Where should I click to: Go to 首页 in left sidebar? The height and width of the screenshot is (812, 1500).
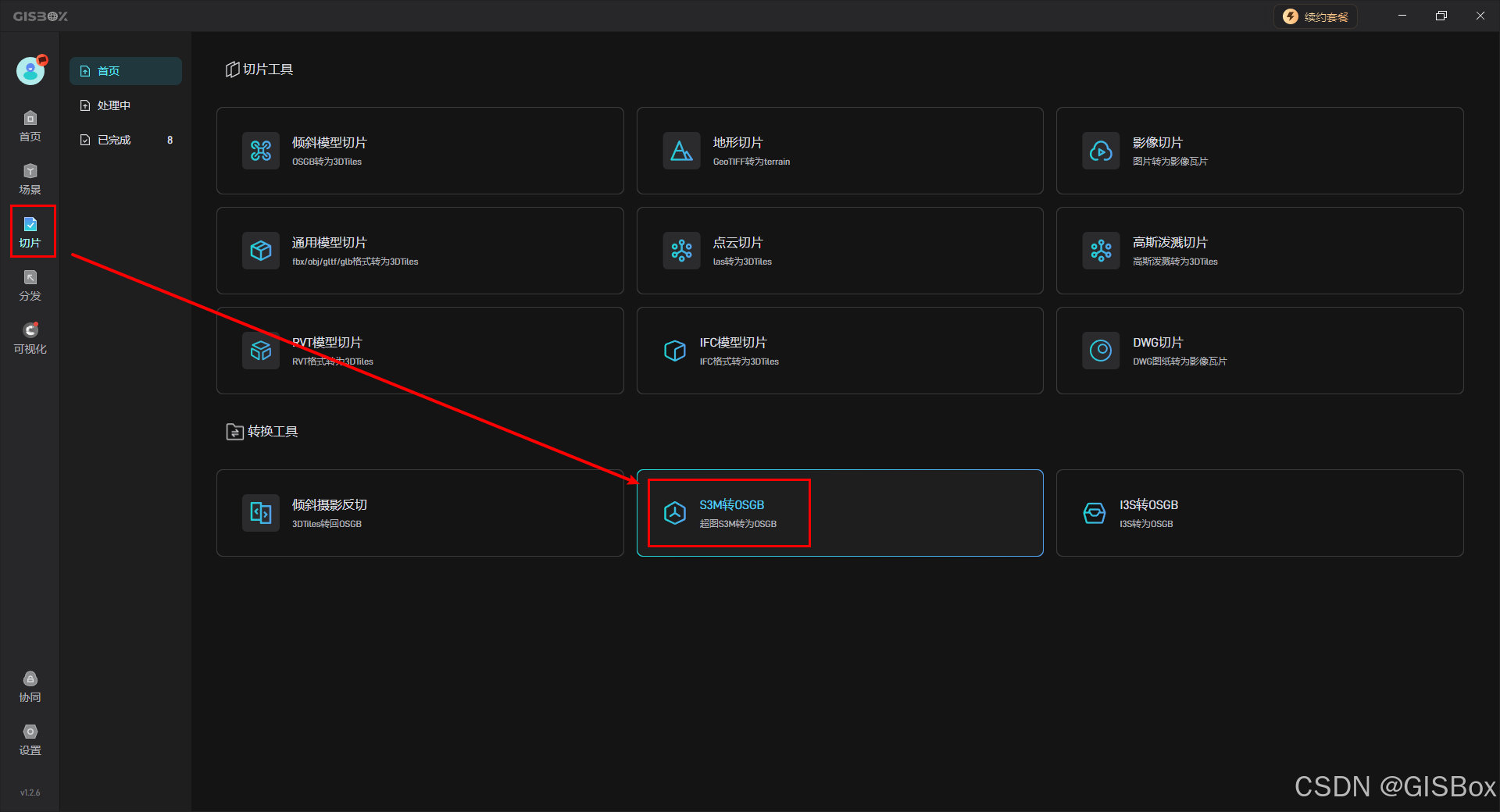pos(30,126)
